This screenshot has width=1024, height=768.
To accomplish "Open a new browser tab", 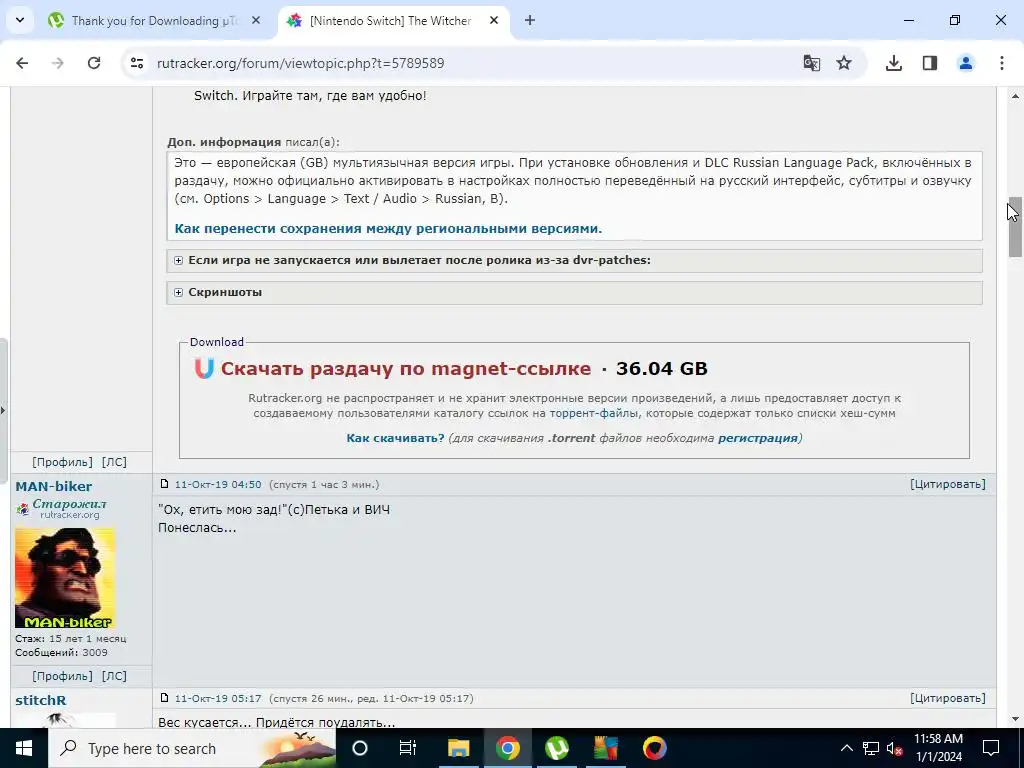I will click(x=530, y=20).
